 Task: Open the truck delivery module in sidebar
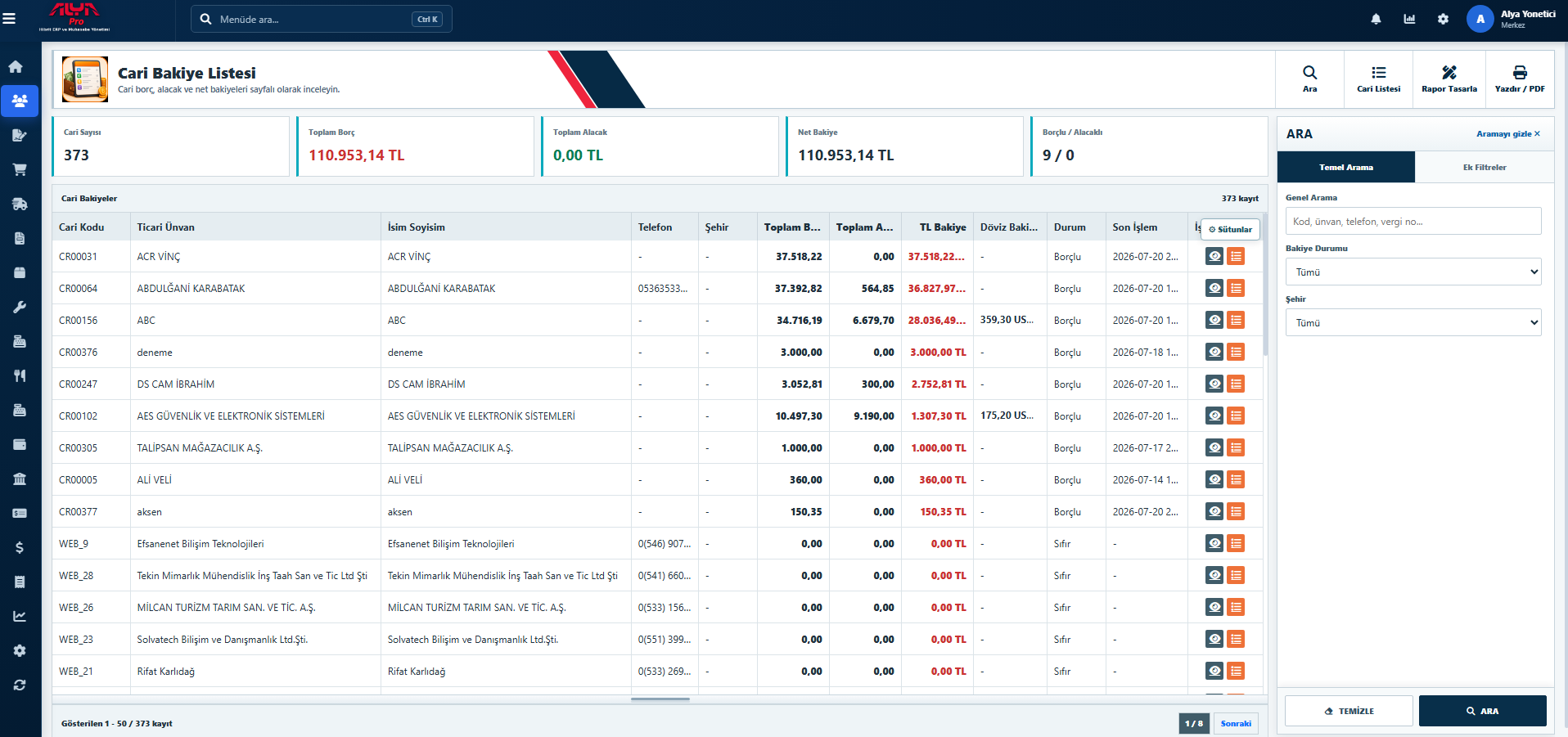point(20,204)
